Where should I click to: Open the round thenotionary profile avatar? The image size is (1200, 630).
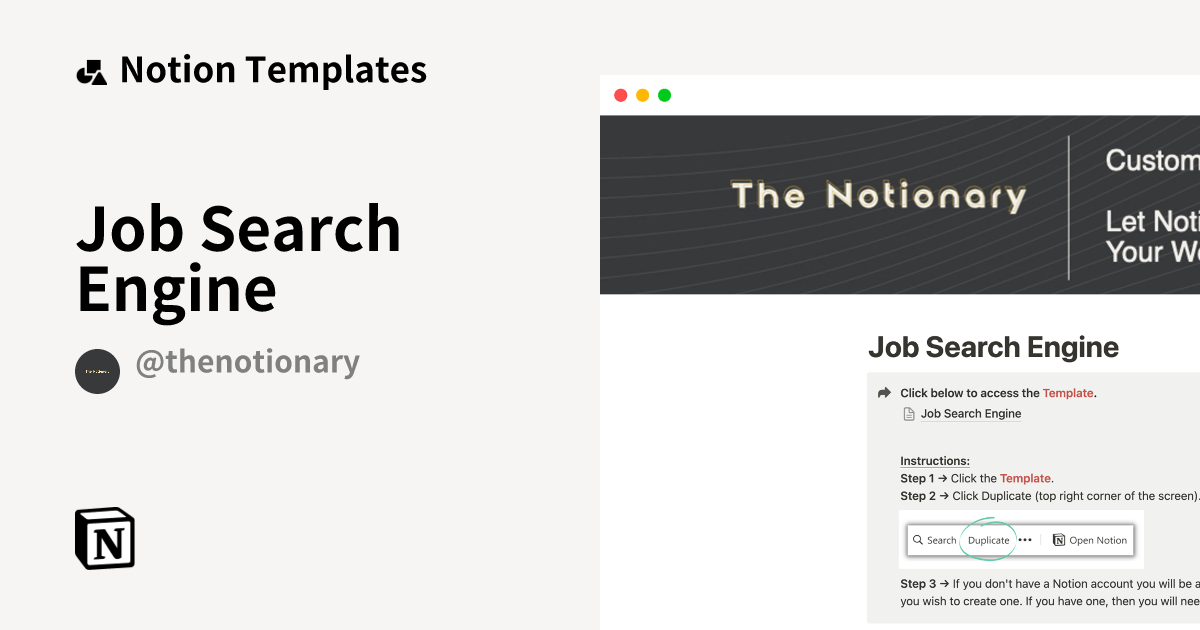(97, 371)
